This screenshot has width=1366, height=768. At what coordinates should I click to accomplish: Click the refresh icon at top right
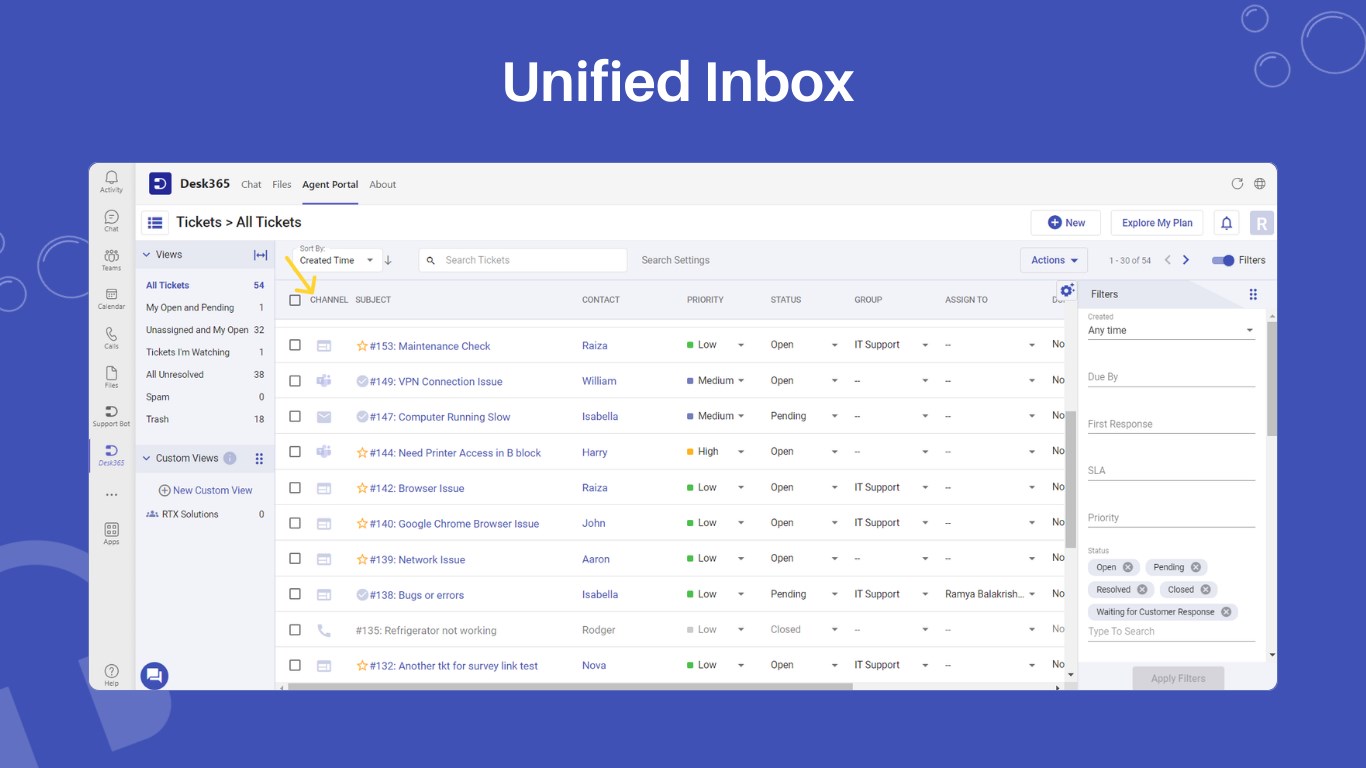click(x=1237, y=184)
